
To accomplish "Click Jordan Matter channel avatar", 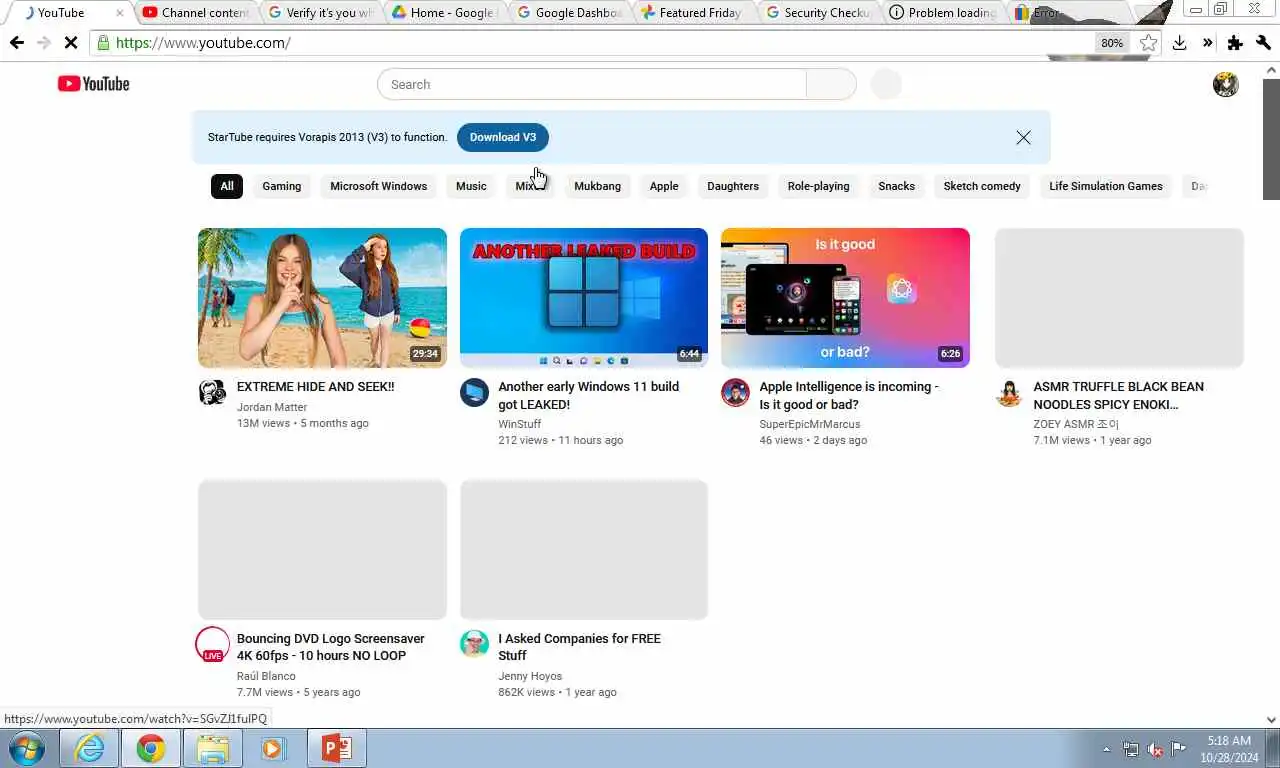I will click(212, 393).
